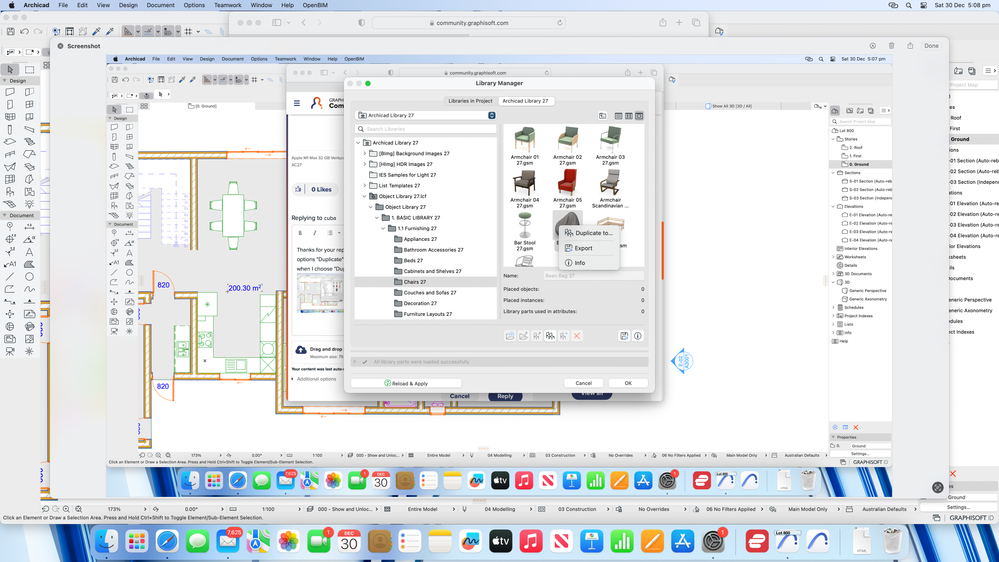Expand the [BImg] Background Images 27 folder

[x=364, y=154]
